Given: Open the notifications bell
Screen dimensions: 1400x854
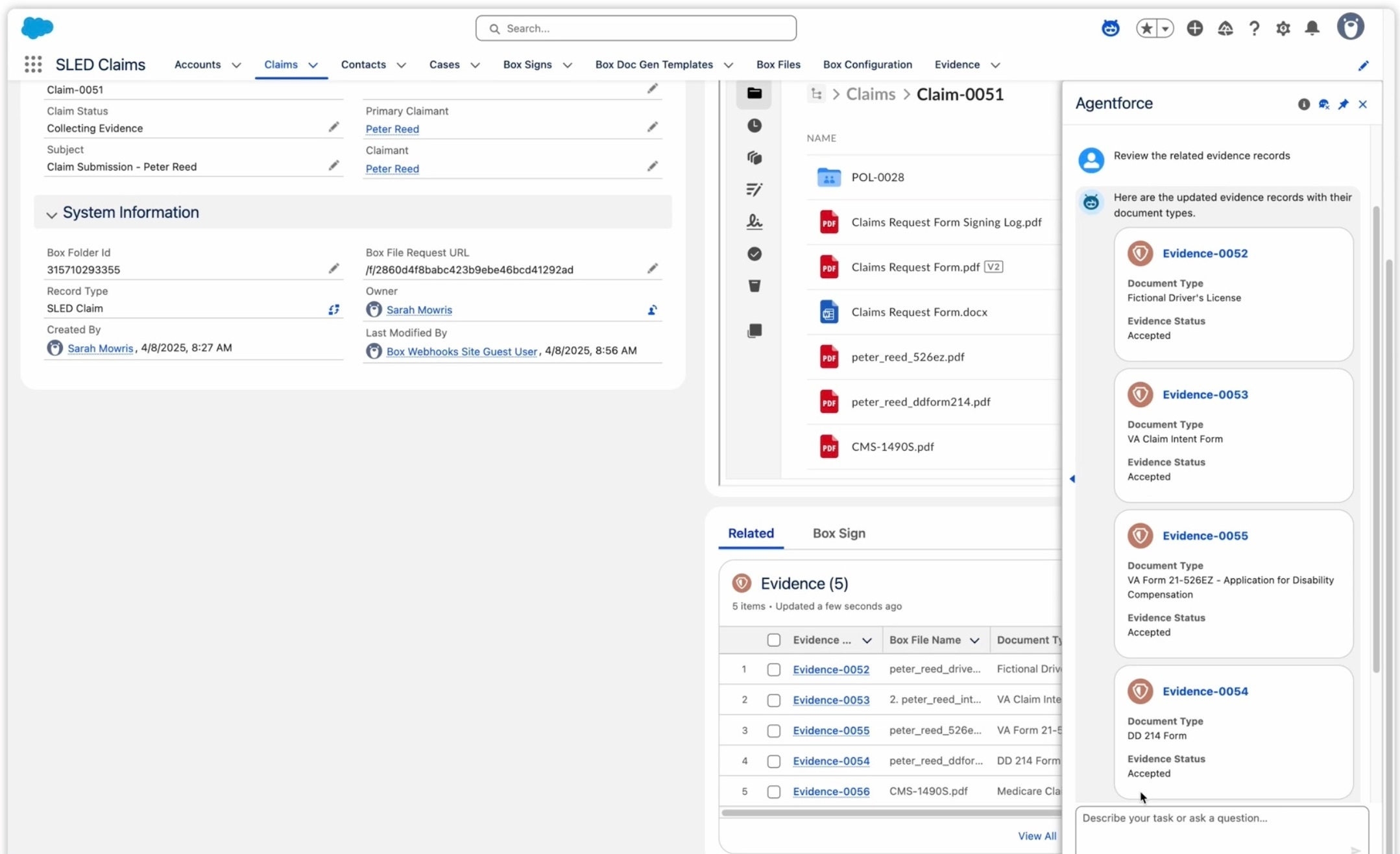Looking at the screenshot, I should (1312, 29).
